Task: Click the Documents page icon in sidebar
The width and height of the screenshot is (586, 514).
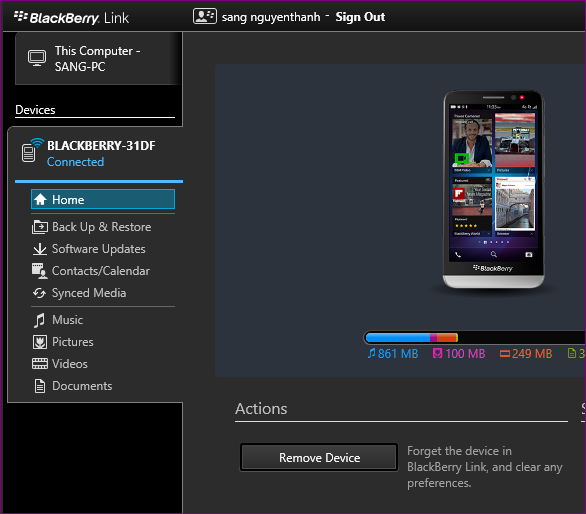Action: [40, 386]
